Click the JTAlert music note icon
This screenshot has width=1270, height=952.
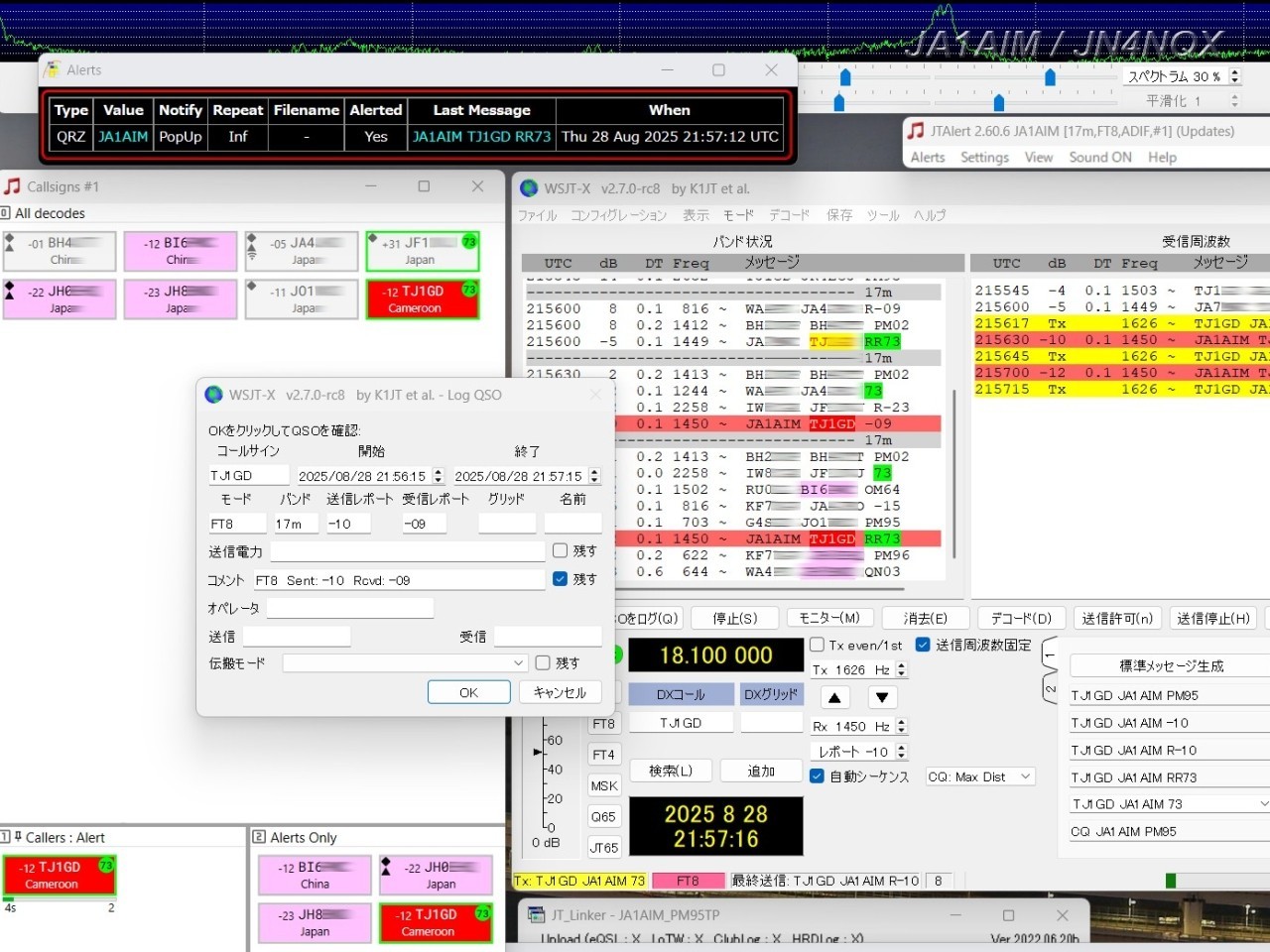pyautogui.click(x=917, y=131)
